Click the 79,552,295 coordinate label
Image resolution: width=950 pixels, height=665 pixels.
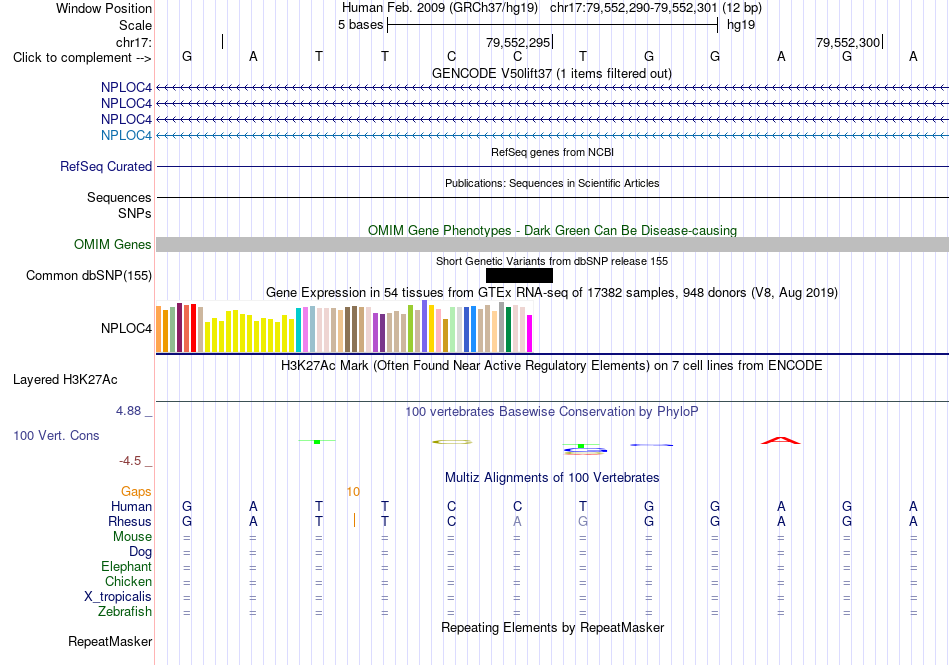point(518,42)
